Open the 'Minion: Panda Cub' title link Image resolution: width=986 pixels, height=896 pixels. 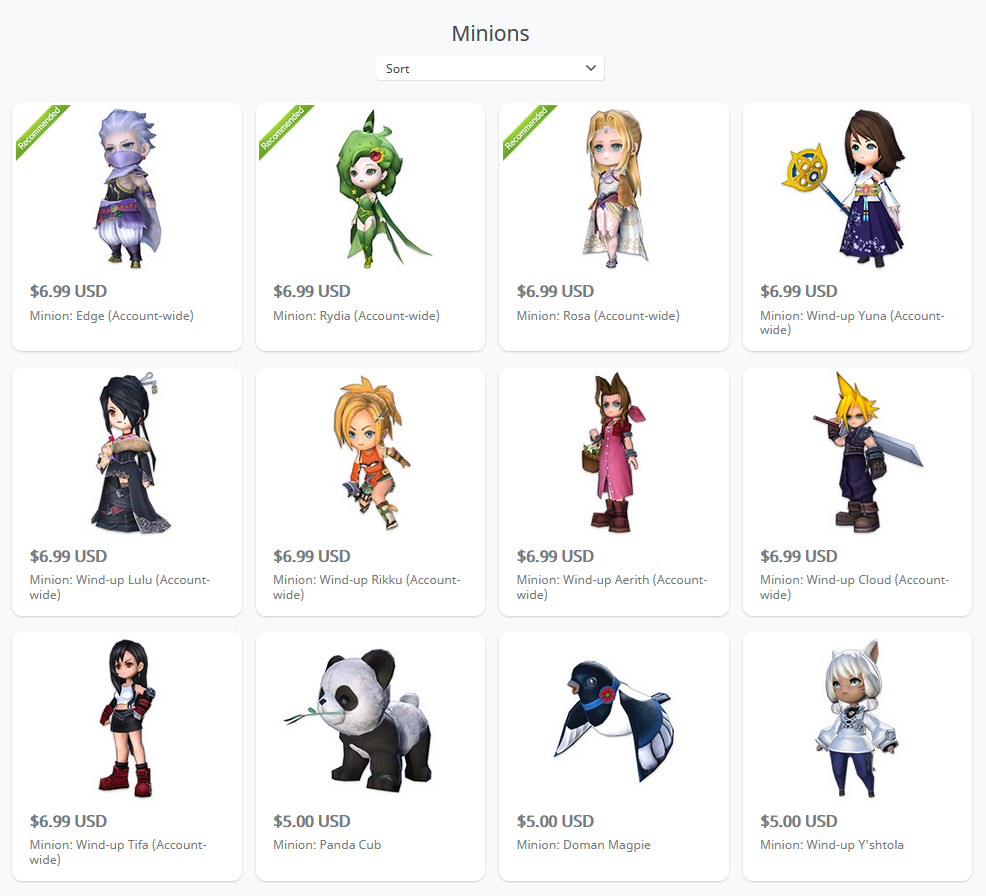pos(327,844)
